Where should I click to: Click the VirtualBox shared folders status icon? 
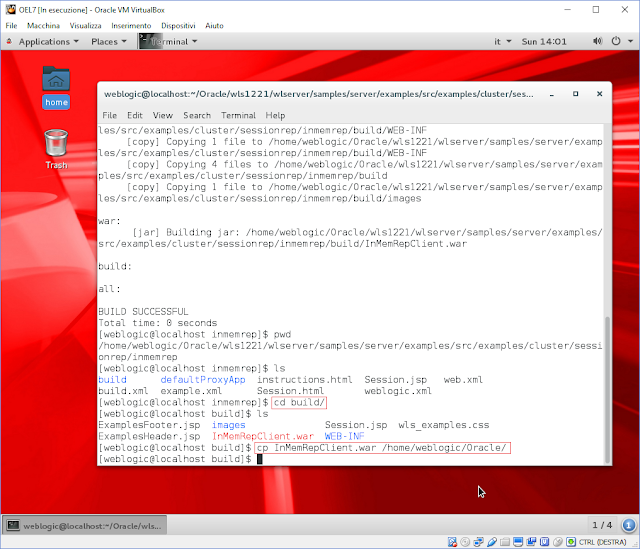(505, 542)
